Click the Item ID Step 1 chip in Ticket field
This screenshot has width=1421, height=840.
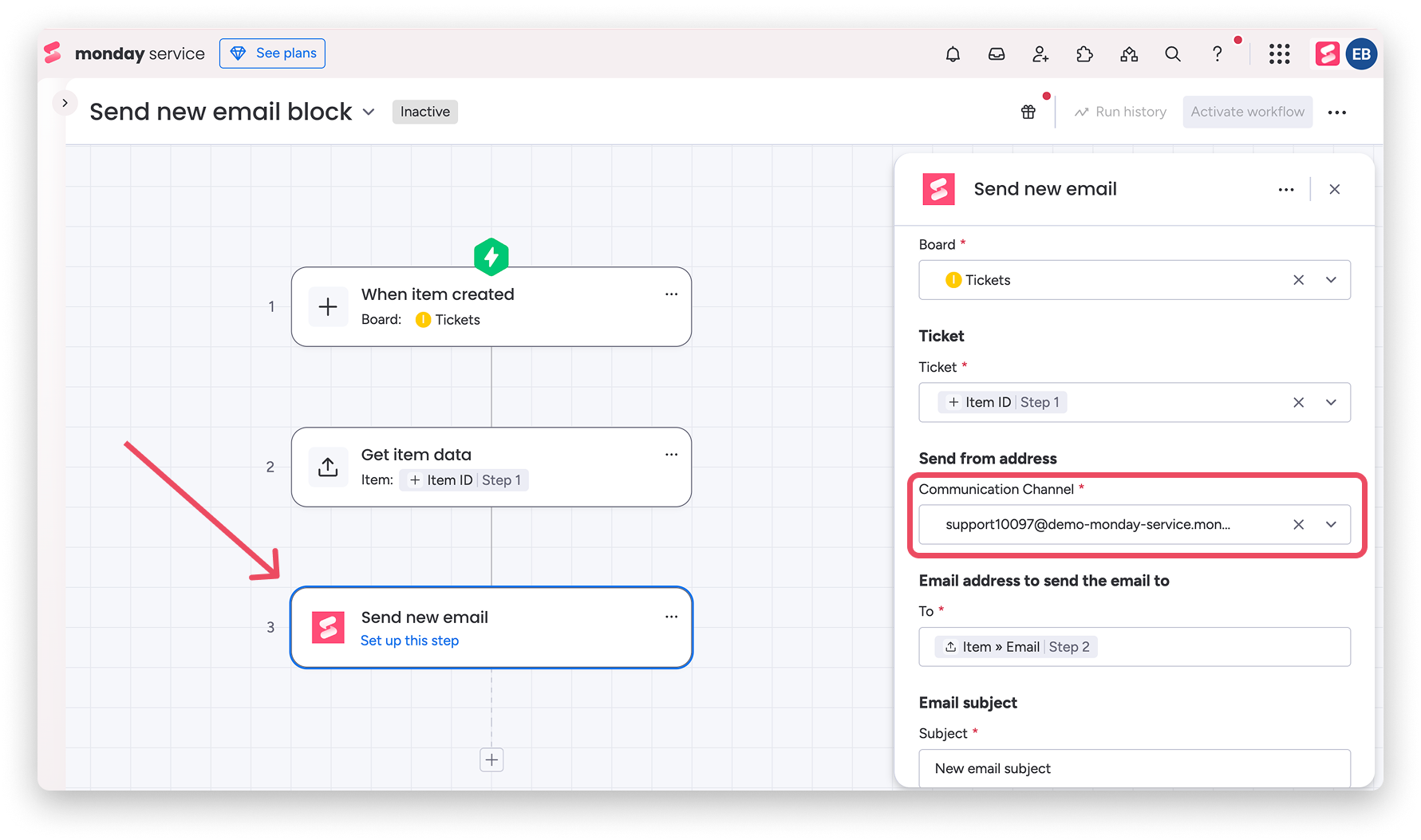[1003, 403]
